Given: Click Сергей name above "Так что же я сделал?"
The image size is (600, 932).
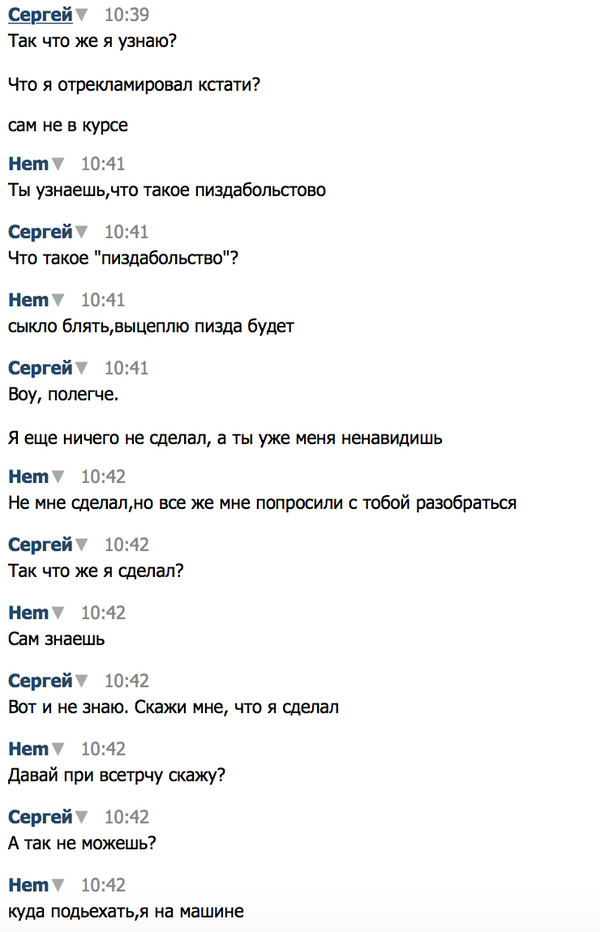Looking at the screenshot, I should [40, 545].
